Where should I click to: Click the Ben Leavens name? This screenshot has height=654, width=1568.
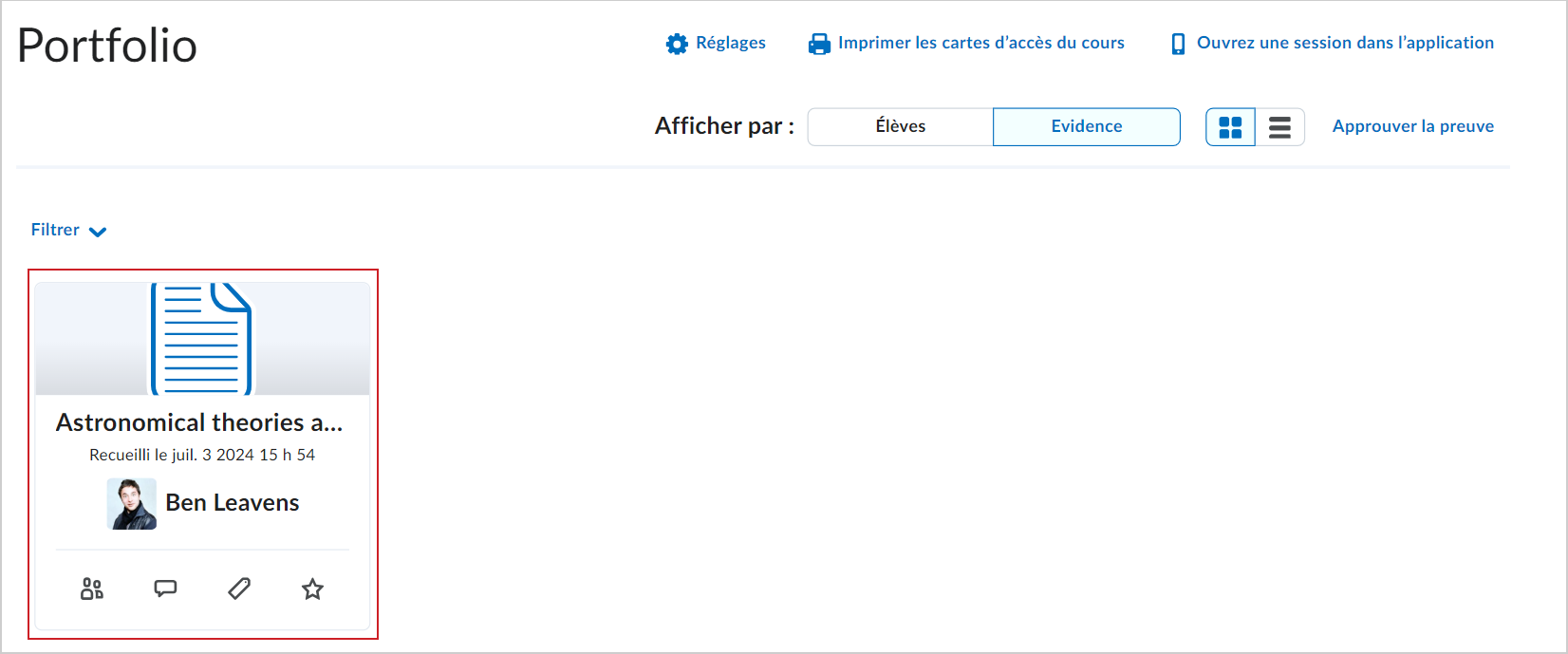pyautogui.click(x=233, y=503)
